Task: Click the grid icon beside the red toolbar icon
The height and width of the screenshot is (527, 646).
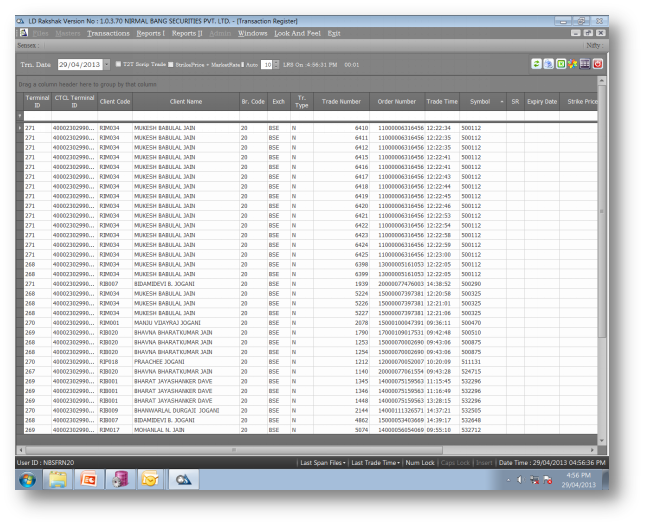Action: click(585, 64)
